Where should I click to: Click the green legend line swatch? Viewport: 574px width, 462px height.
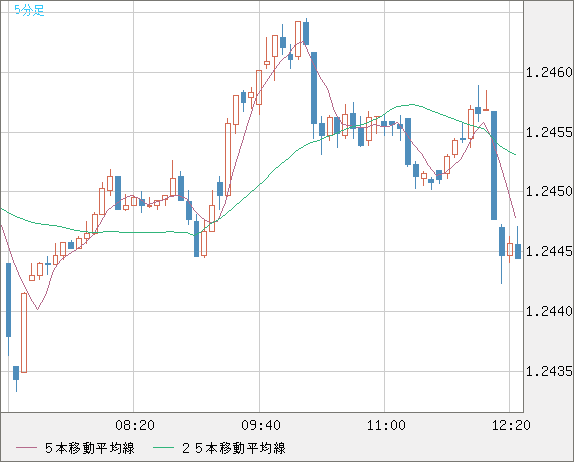pyautogui.click(x=163, y=448)
